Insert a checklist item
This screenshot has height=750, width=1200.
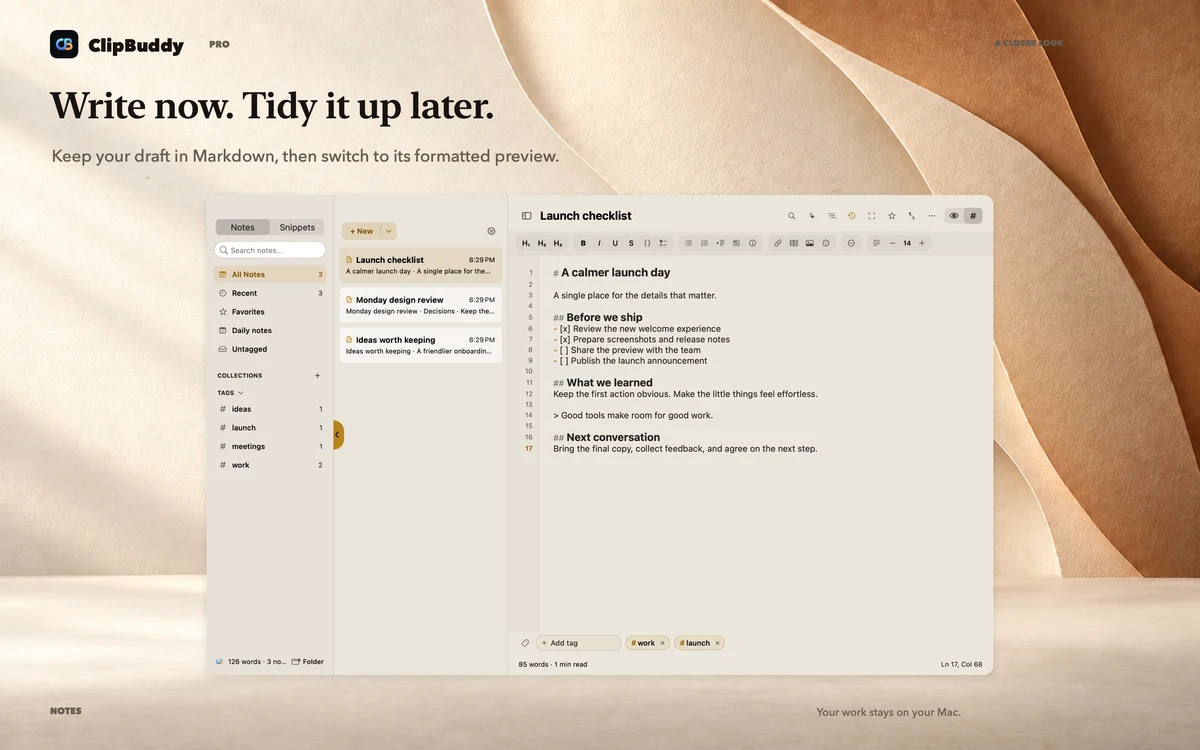coord(663,243)
